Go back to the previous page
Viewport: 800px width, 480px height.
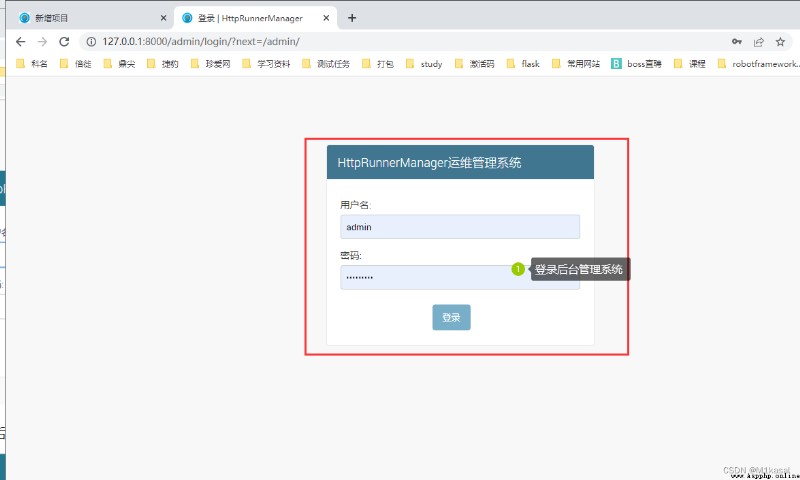tap(20, 42)
